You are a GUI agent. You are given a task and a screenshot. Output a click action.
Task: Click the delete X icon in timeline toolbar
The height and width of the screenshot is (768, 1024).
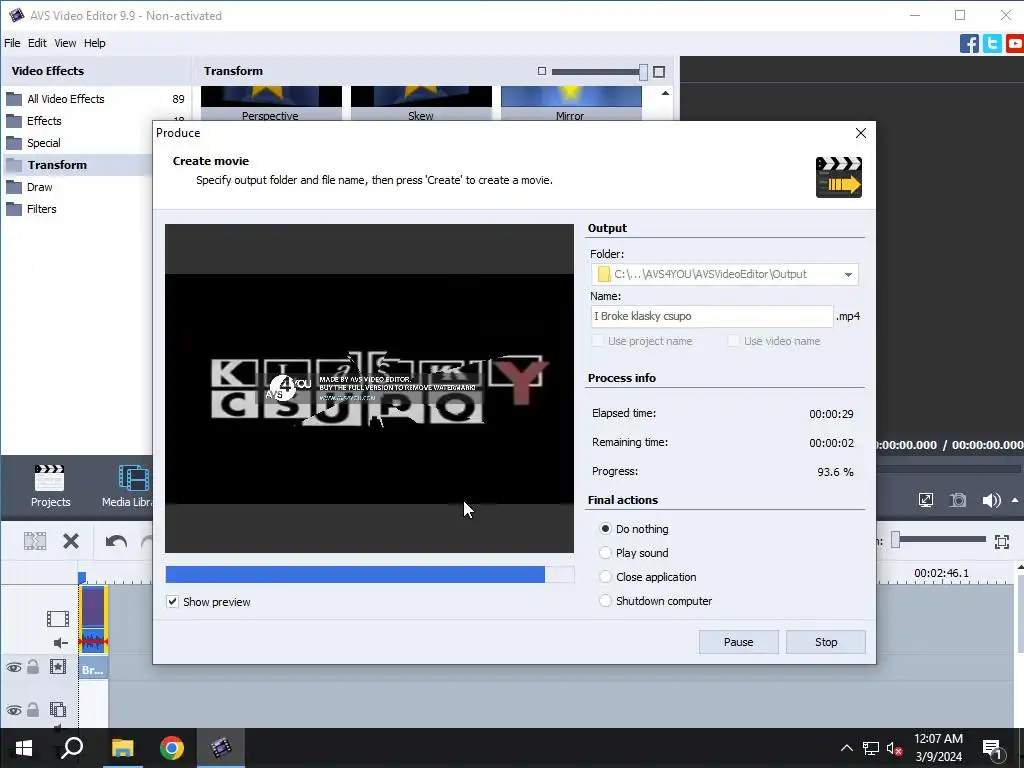pyautogui.click(x=71, y=541)
